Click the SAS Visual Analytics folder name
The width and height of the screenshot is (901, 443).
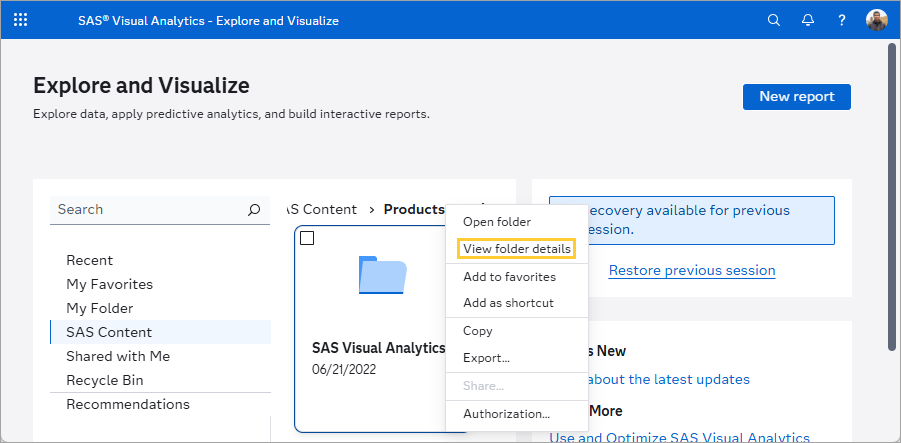pos(379,348)
